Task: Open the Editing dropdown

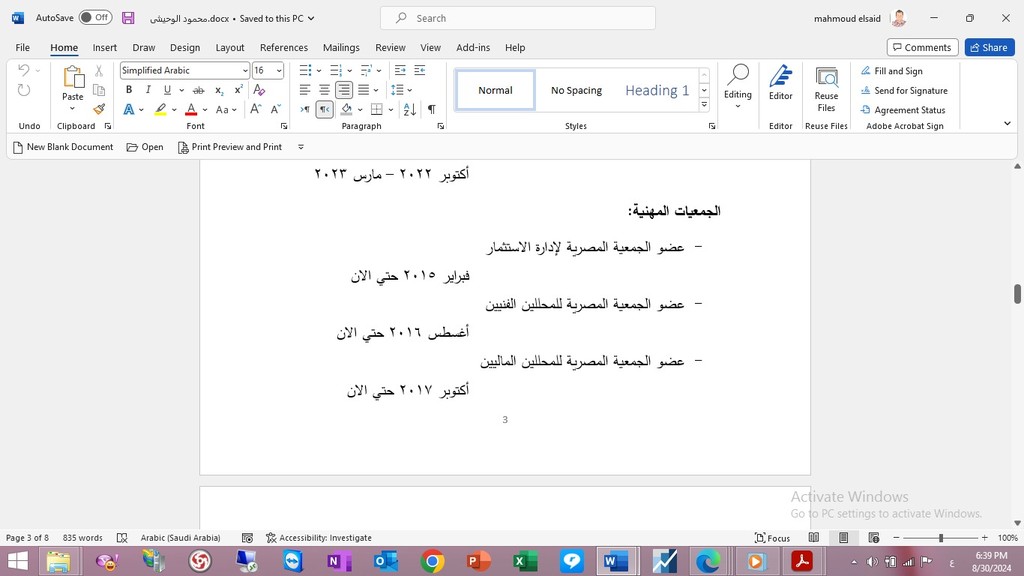Action: coord(738,84)
